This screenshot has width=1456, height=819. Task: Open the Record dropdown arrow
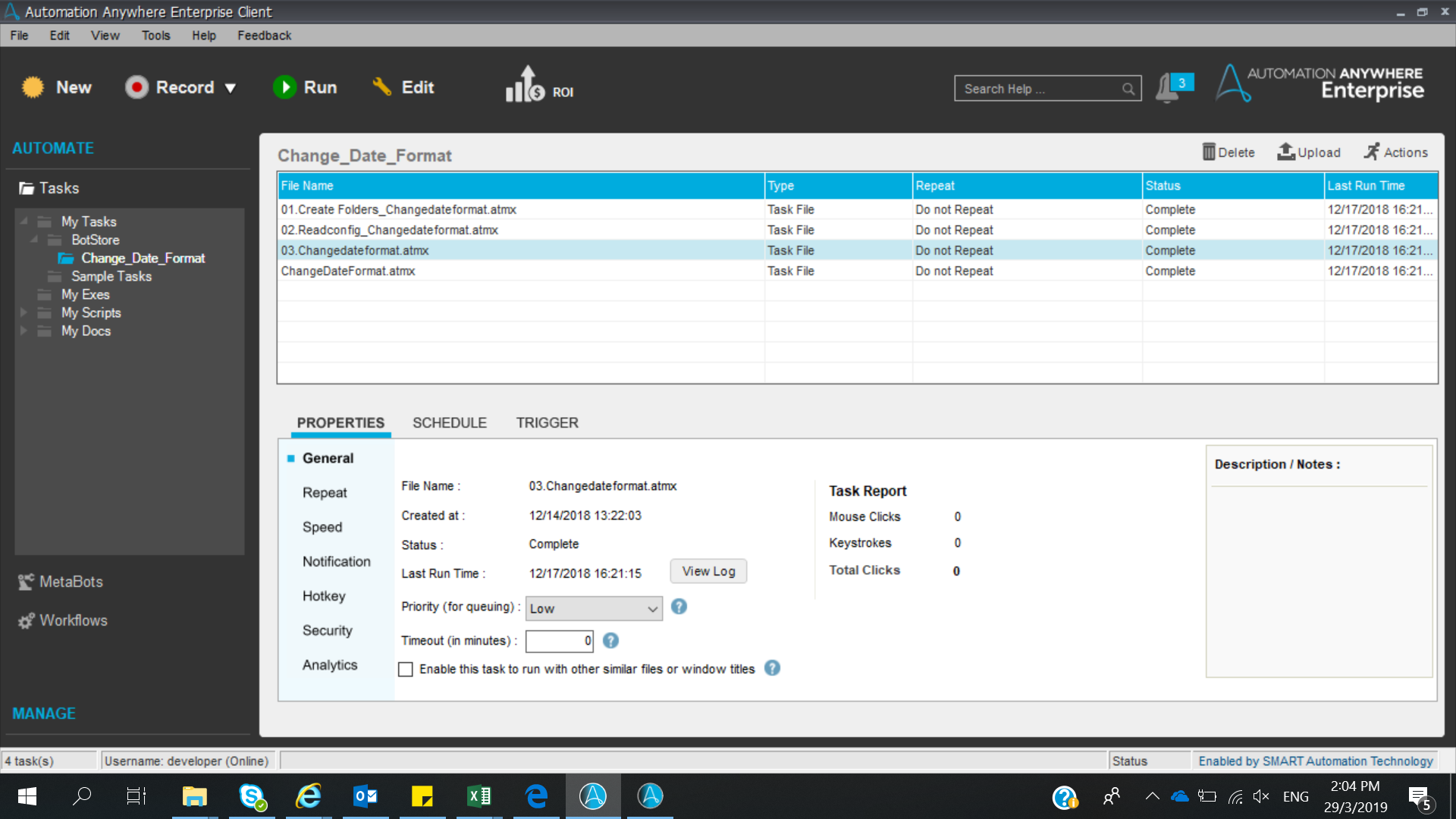[231, 88]
